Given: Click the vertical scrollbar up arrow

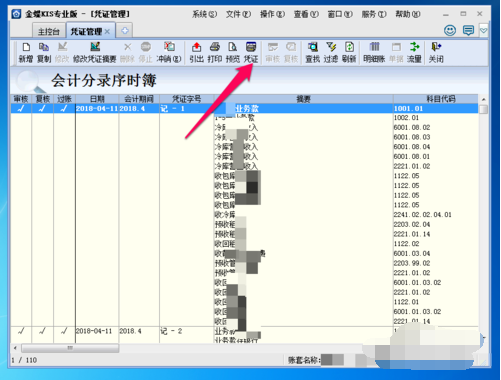Looking at the screenshot, I should click(483, 99).
